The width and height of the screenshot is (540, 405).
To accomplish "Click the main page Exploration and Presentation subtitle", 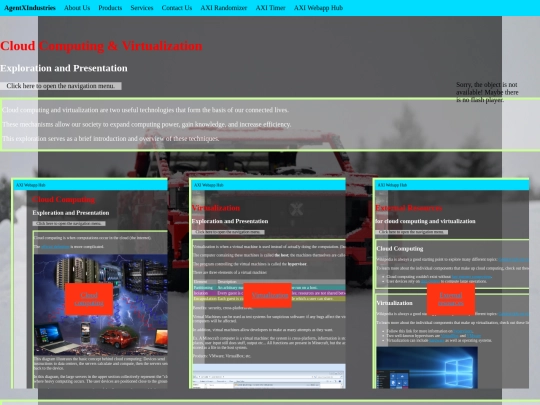I will point(64,68).
